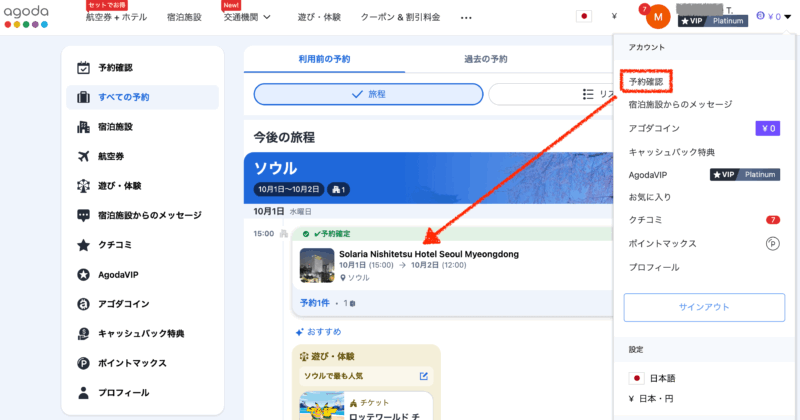
Task: Click the hotel thumbnail photo
Action: click(x=317, y=265)
